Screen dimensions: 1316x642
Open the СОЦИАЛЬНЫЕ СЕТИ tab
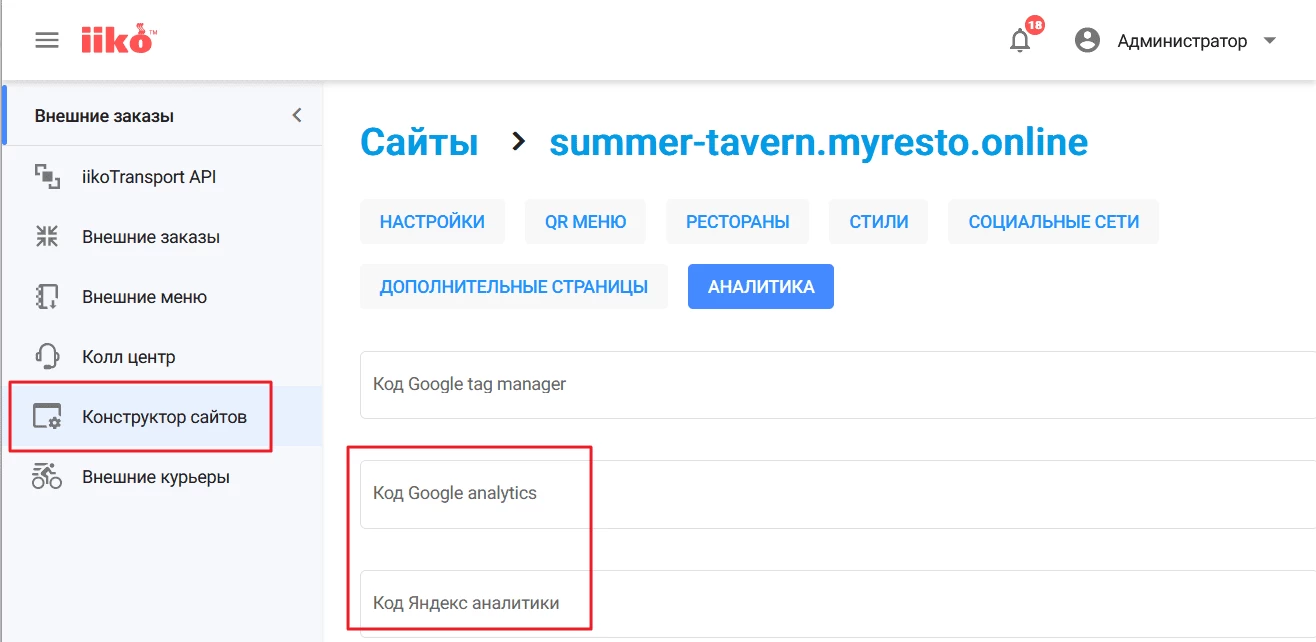click(x=1053, y=222)
